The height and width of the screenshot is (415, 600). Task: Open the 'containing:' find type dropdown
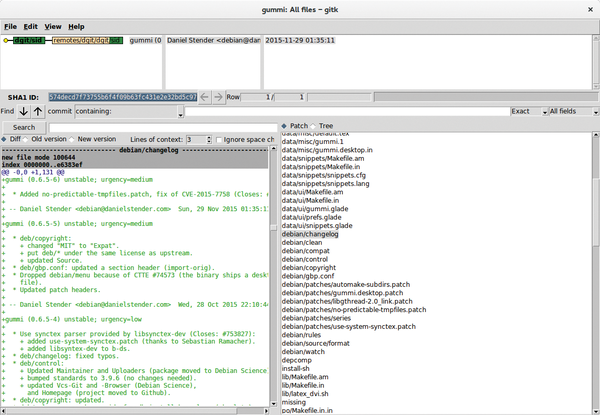(129, 111)
